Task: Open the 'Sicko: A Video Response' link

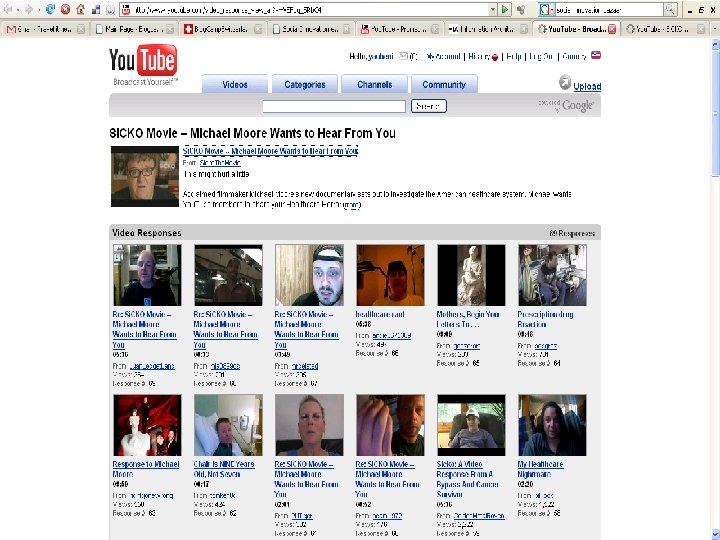Action: [x=467, y=479]
